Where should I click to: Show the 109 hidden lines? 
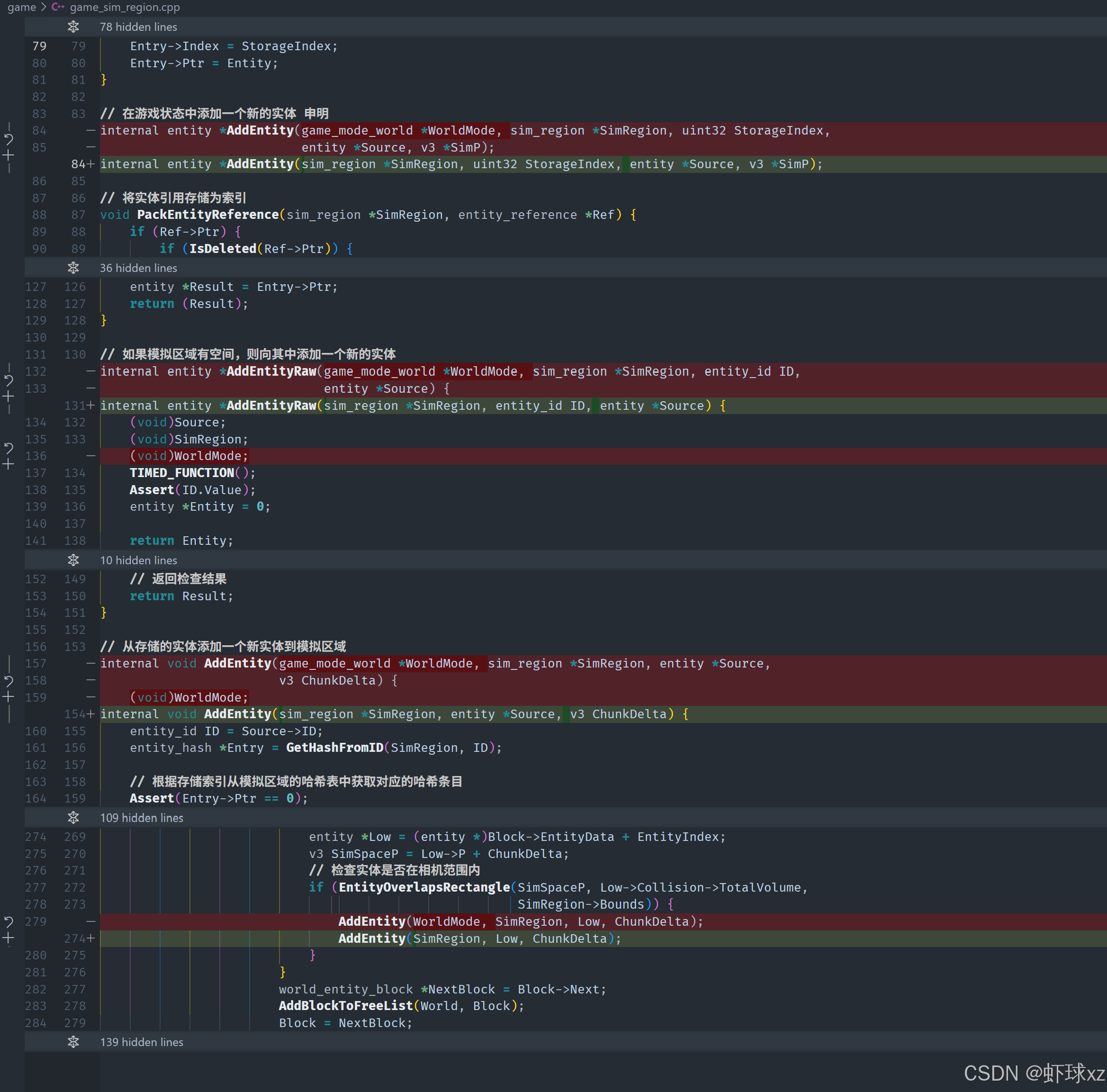tap(73, 818)
